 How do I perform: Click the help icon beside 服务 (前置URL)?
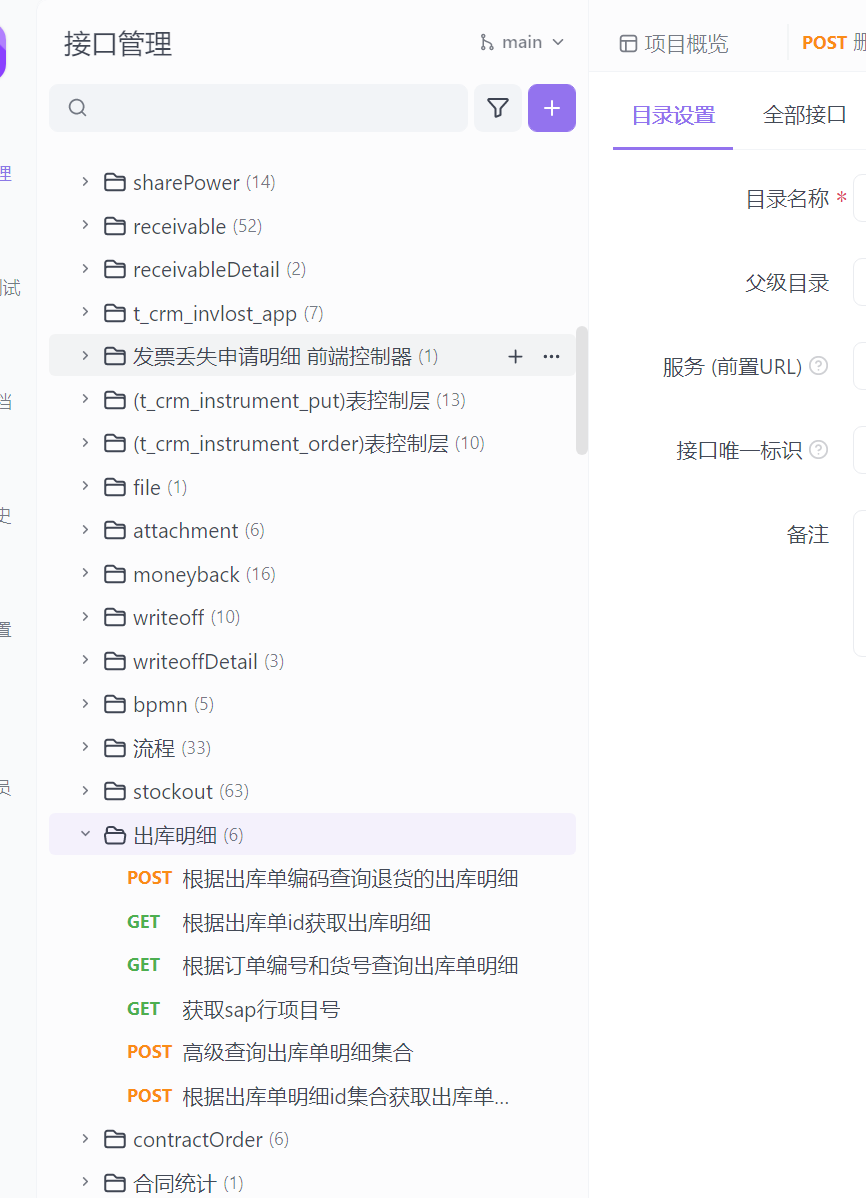click(x=818, y=366)
